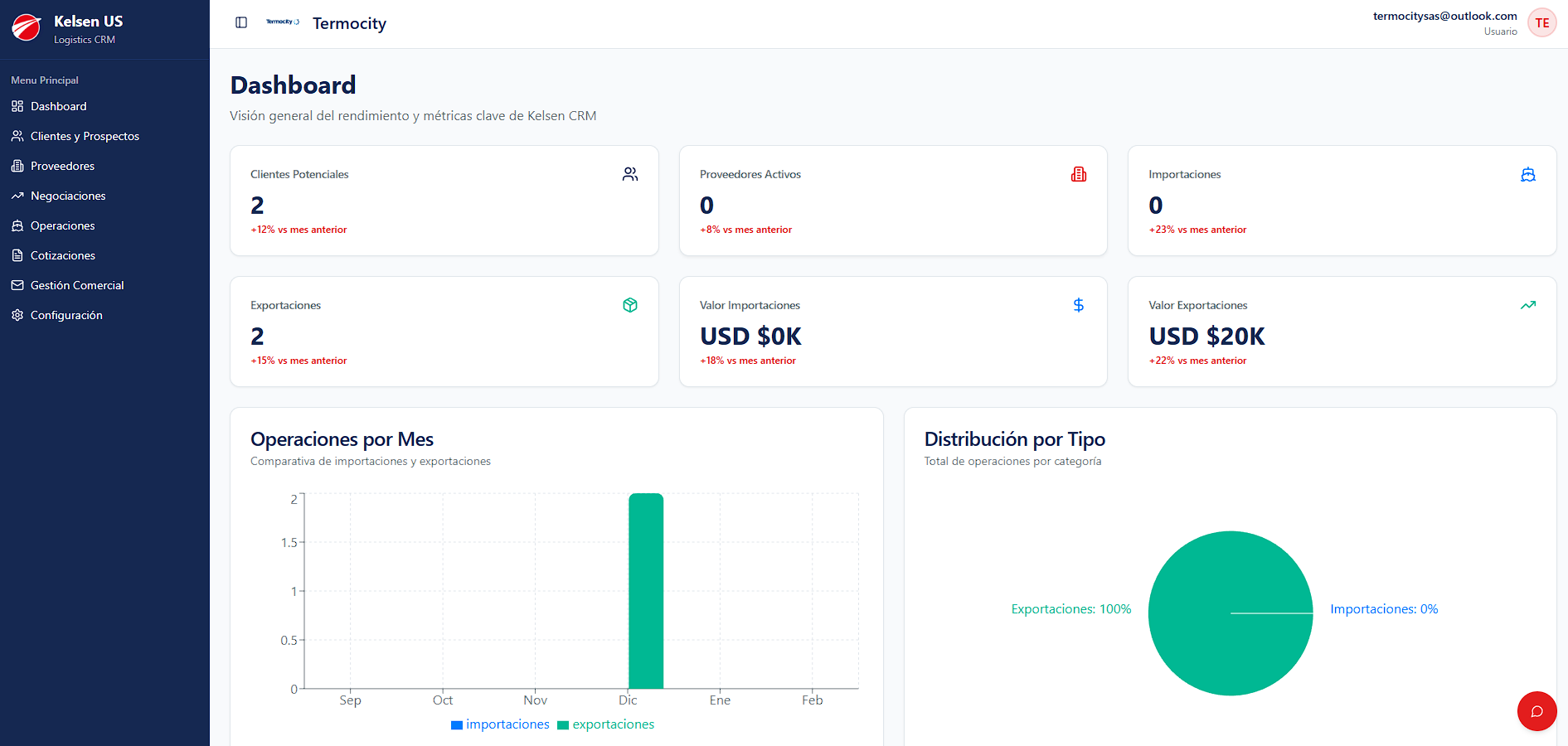Click the Kelsen US brand title
Image resolution: width=1568 pixels, height=746 pixels.
[x=88, y=22]
